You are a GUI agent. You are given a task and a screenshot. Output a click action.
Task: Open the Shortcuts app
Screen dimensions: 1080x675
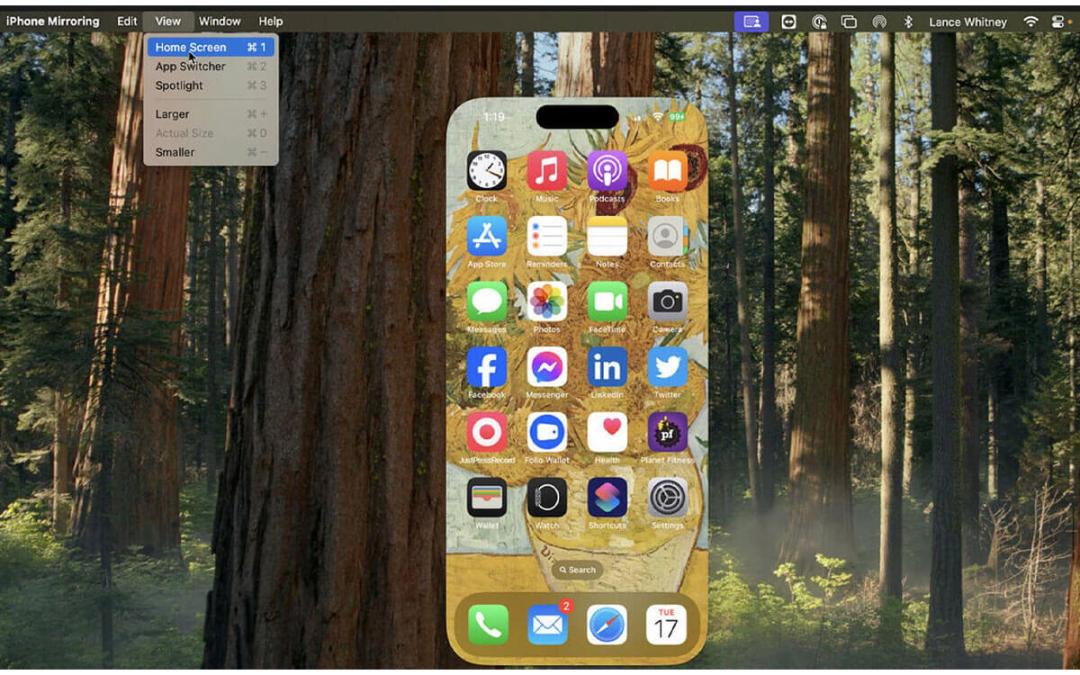point(607,497)
